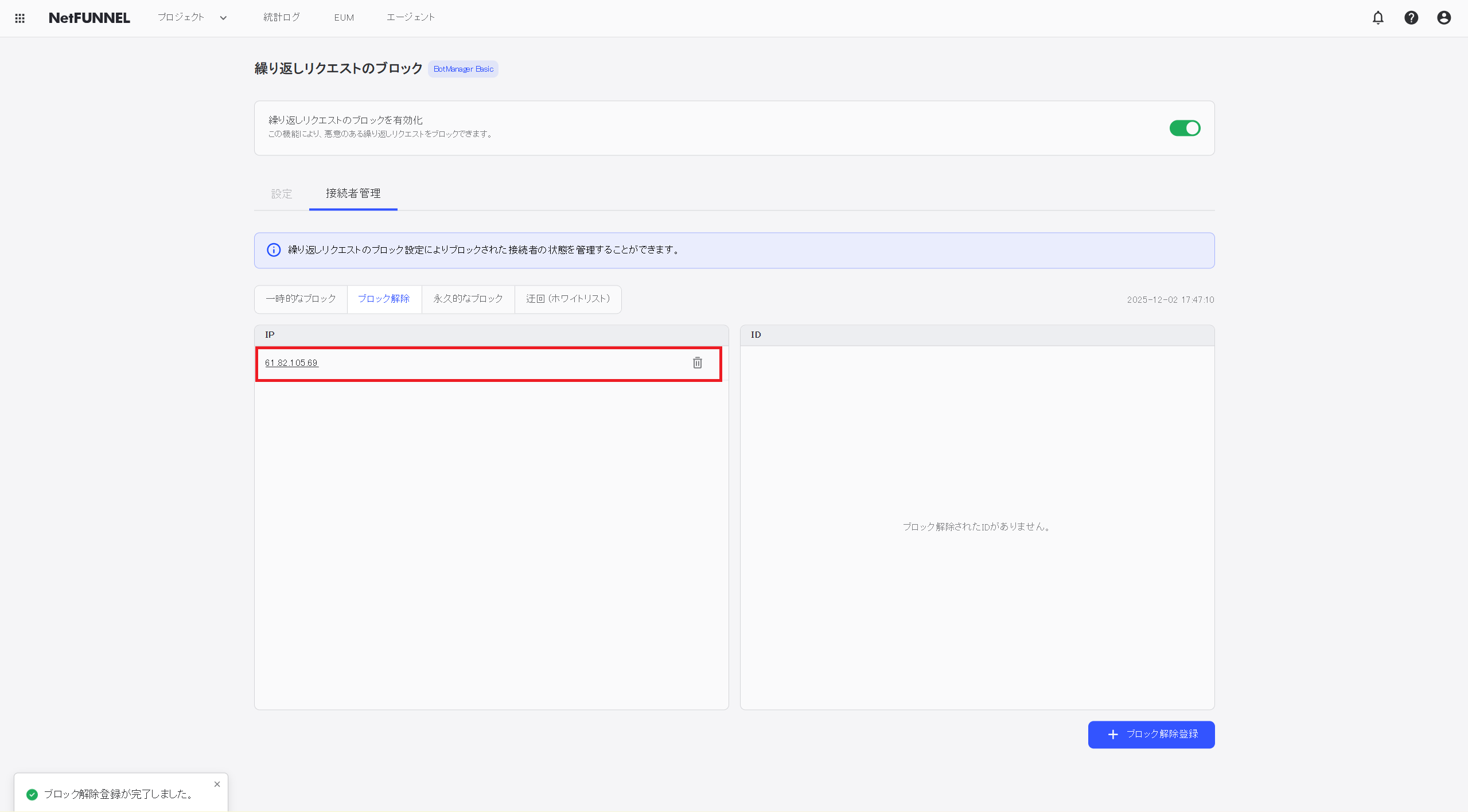Image resolution: width=1468 pixels, height=812 pixels.
Task: Open the apps grid menu icon
Action: (x=20, y=18)
